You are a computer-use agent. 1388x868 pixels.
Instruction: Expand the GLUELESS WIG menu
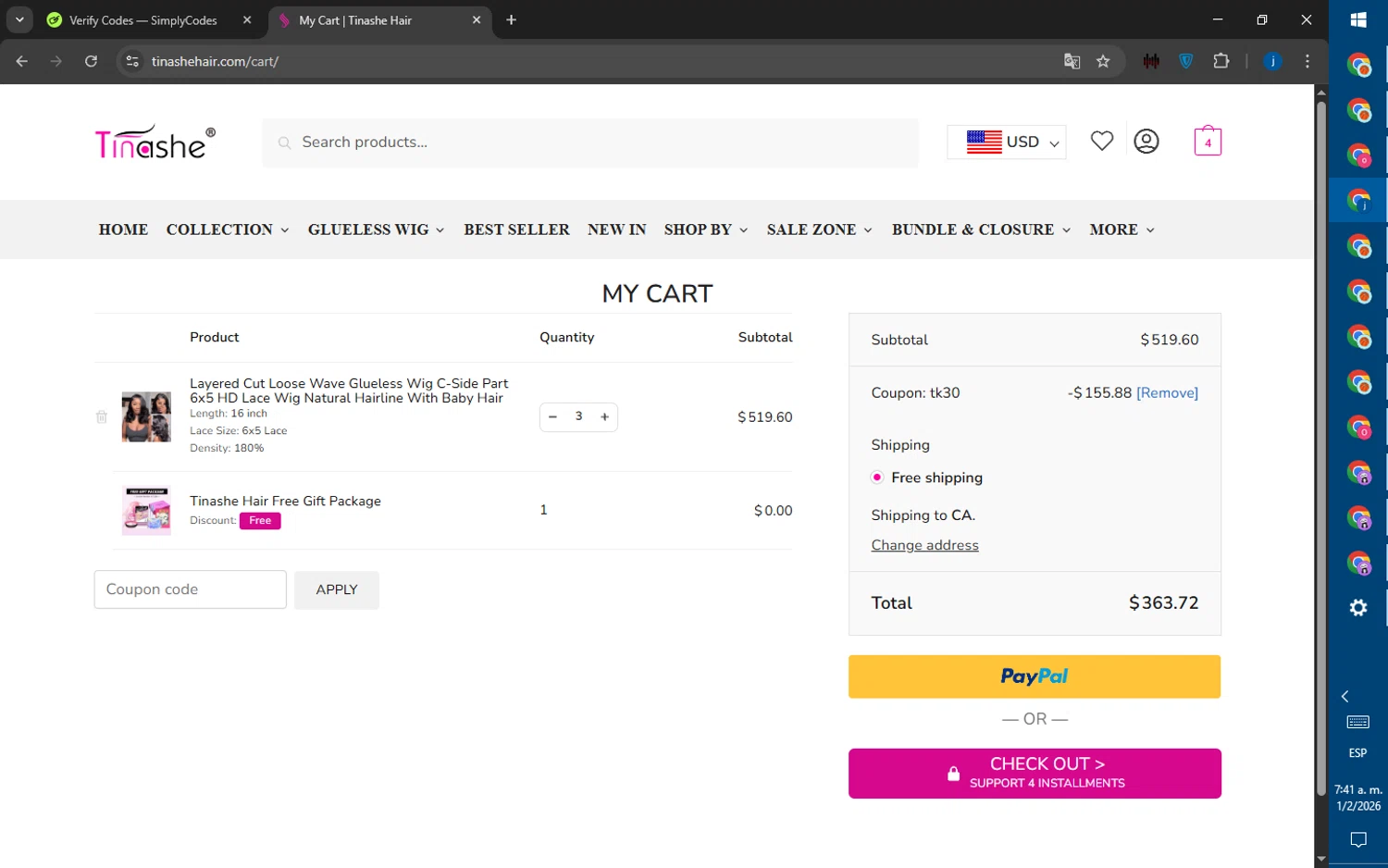coord(376,229)
